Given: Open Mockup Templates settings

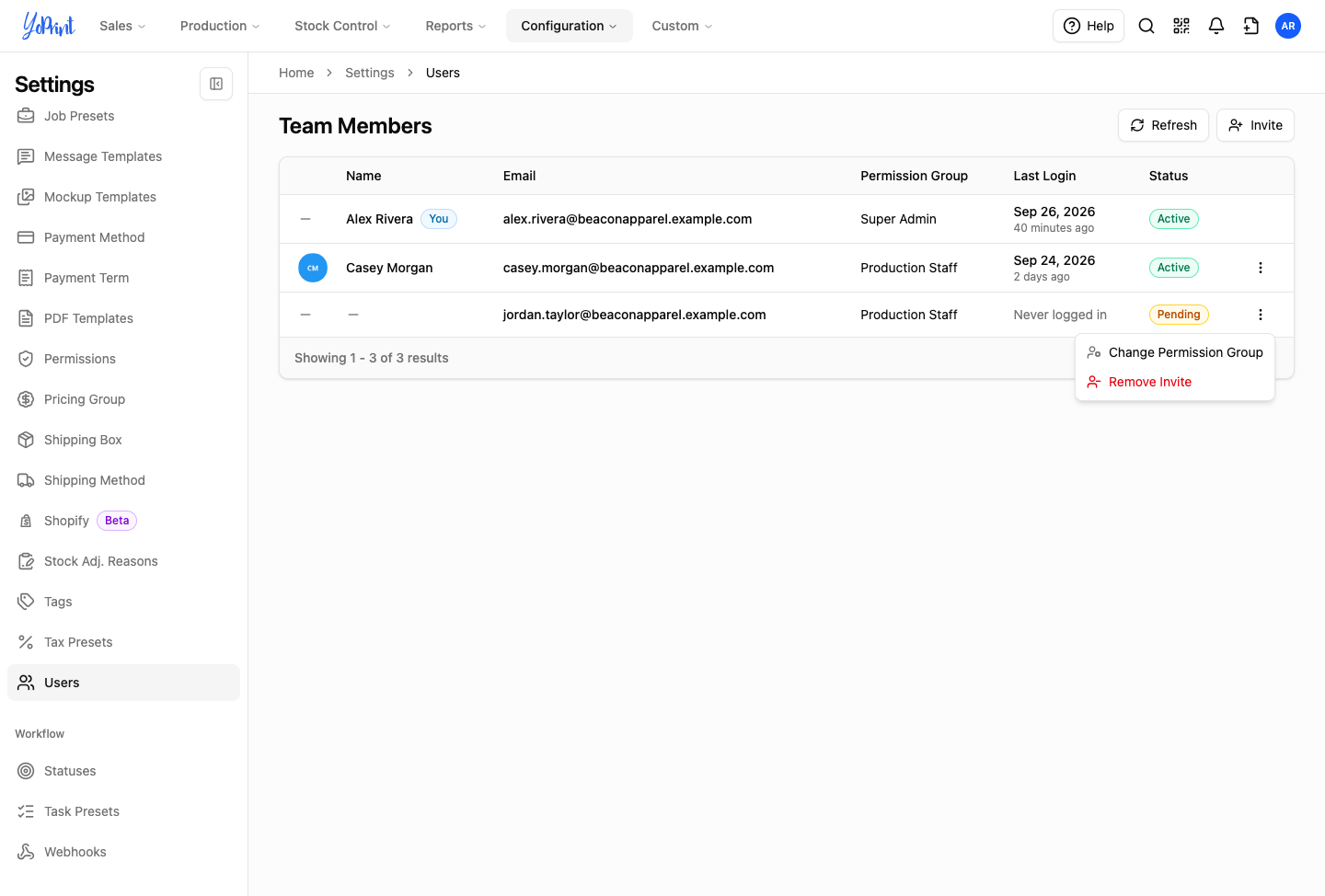Looking at the screenshot, I should point(123,197).
